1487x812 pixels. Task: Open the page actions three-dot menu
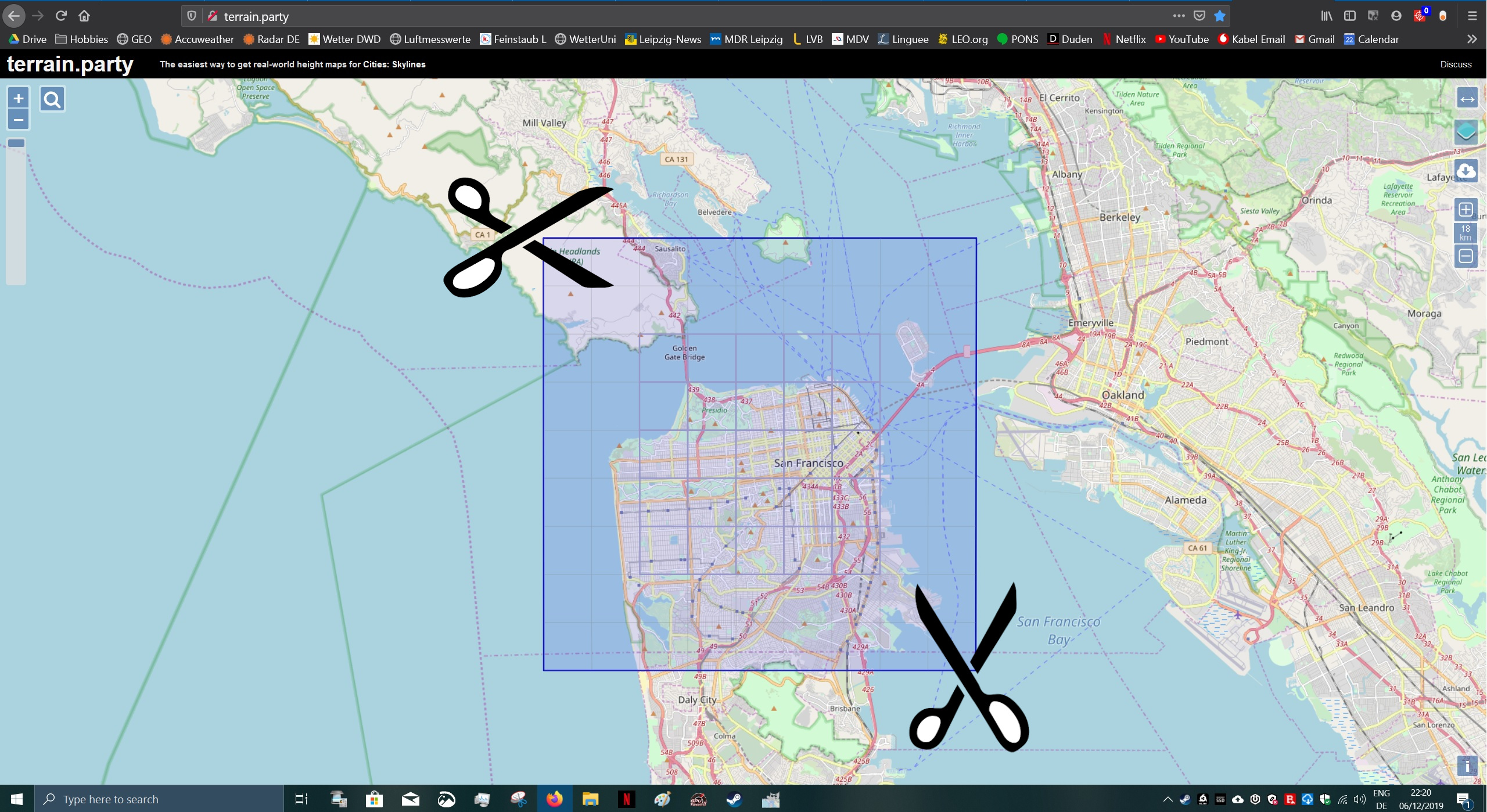coord(1179,16)
